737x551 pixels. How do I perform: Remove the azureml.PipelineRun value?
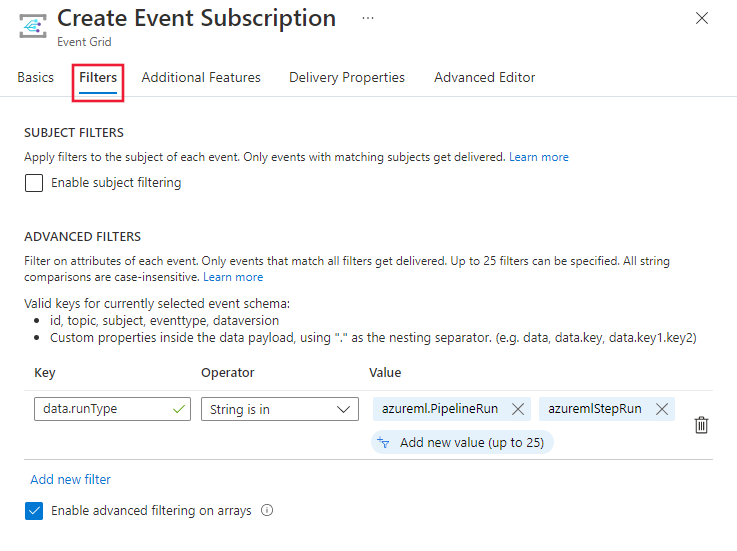(x=518, y=409)
